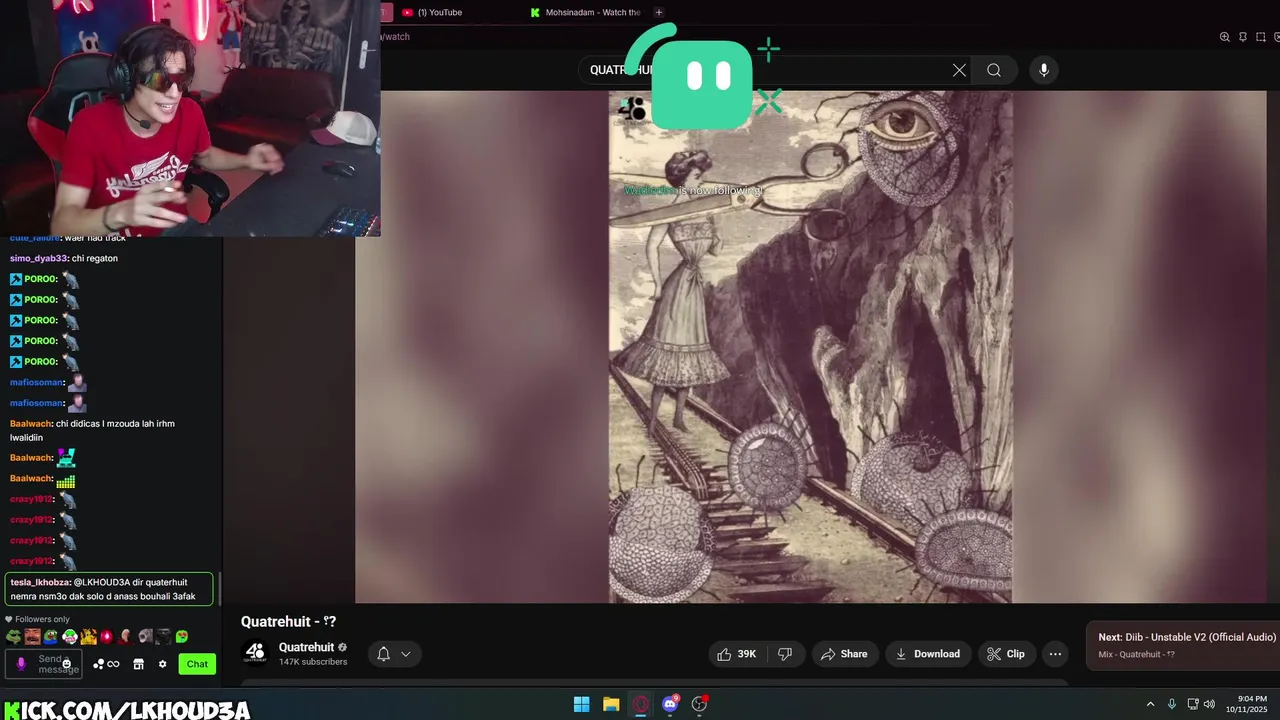
Task: Insert the fire flames emote
Action: [88, 636]
